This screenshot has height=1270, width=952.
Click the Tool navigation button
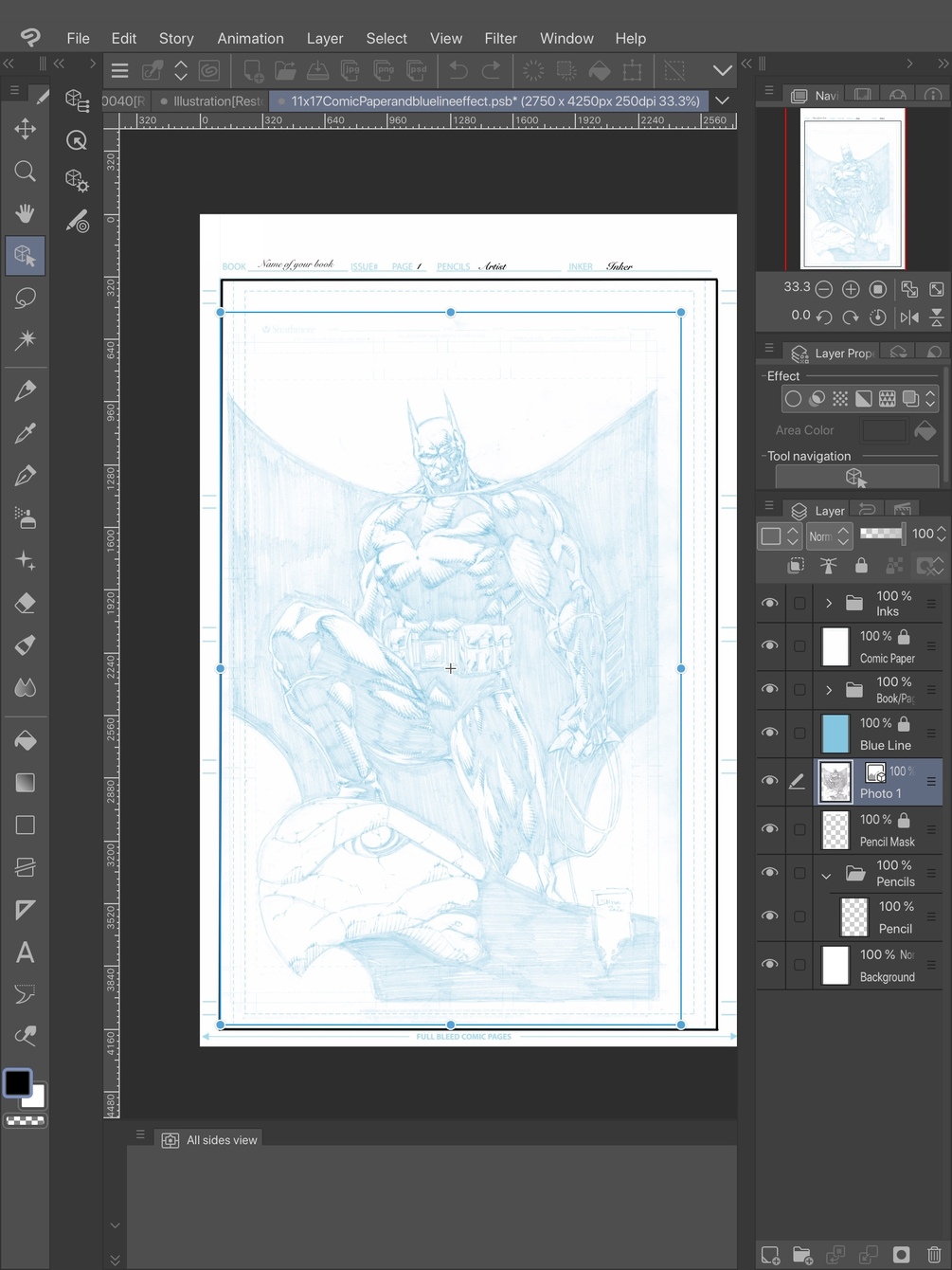click(856, 477)
